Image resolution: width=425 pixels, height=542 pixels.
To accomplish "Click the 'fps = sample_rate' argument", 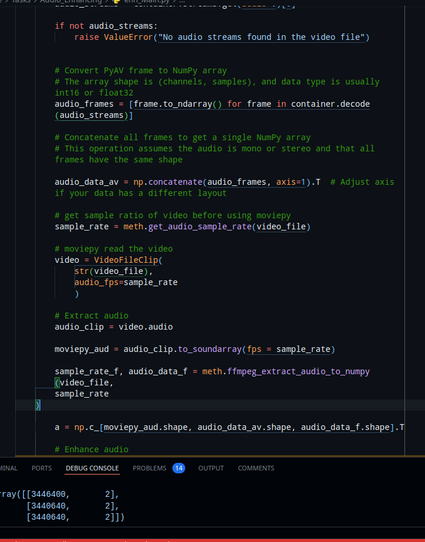I will 289,349.
